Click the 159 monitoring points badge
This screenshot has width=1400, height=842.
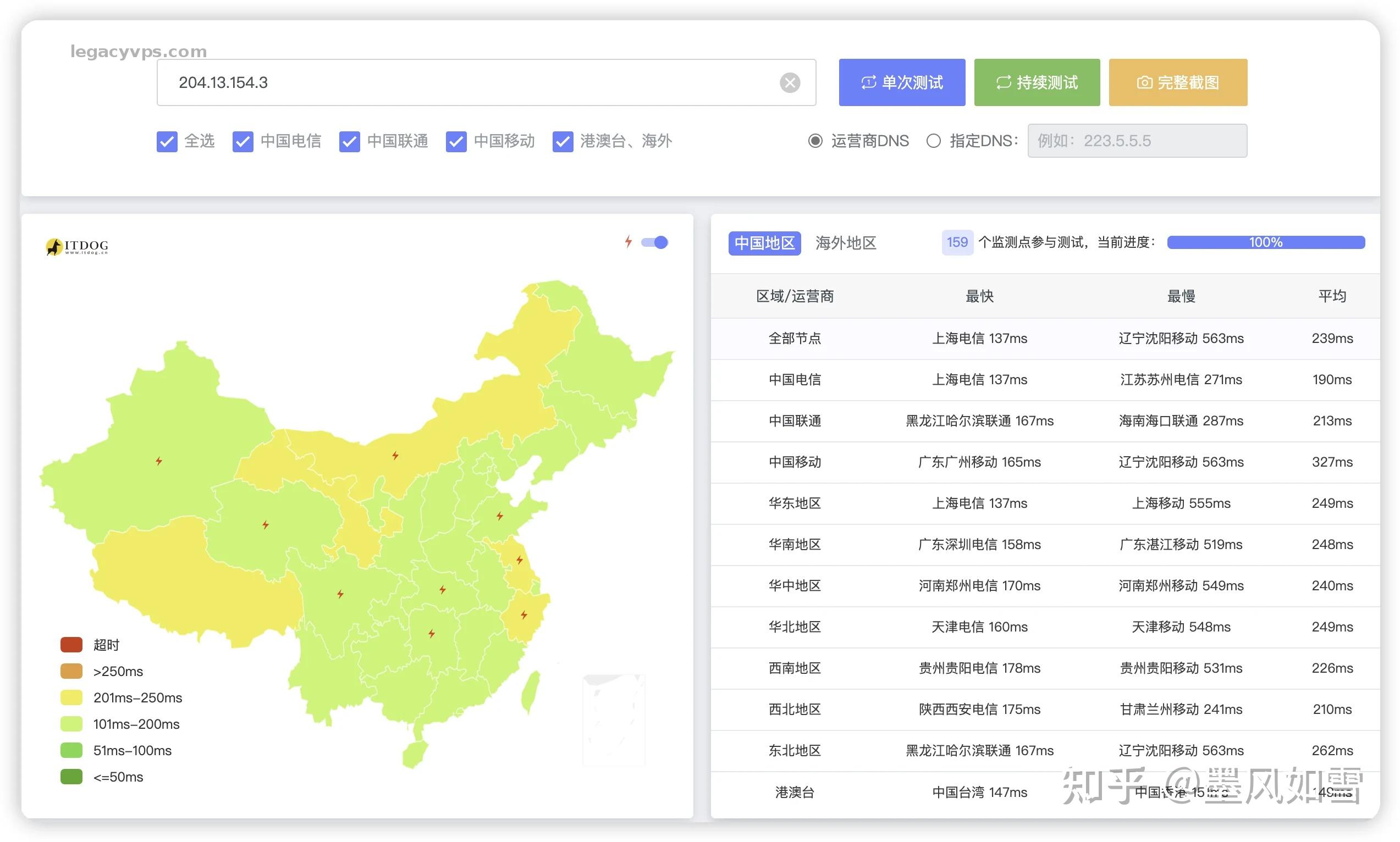pyautogui.click(x=957, y=242)
